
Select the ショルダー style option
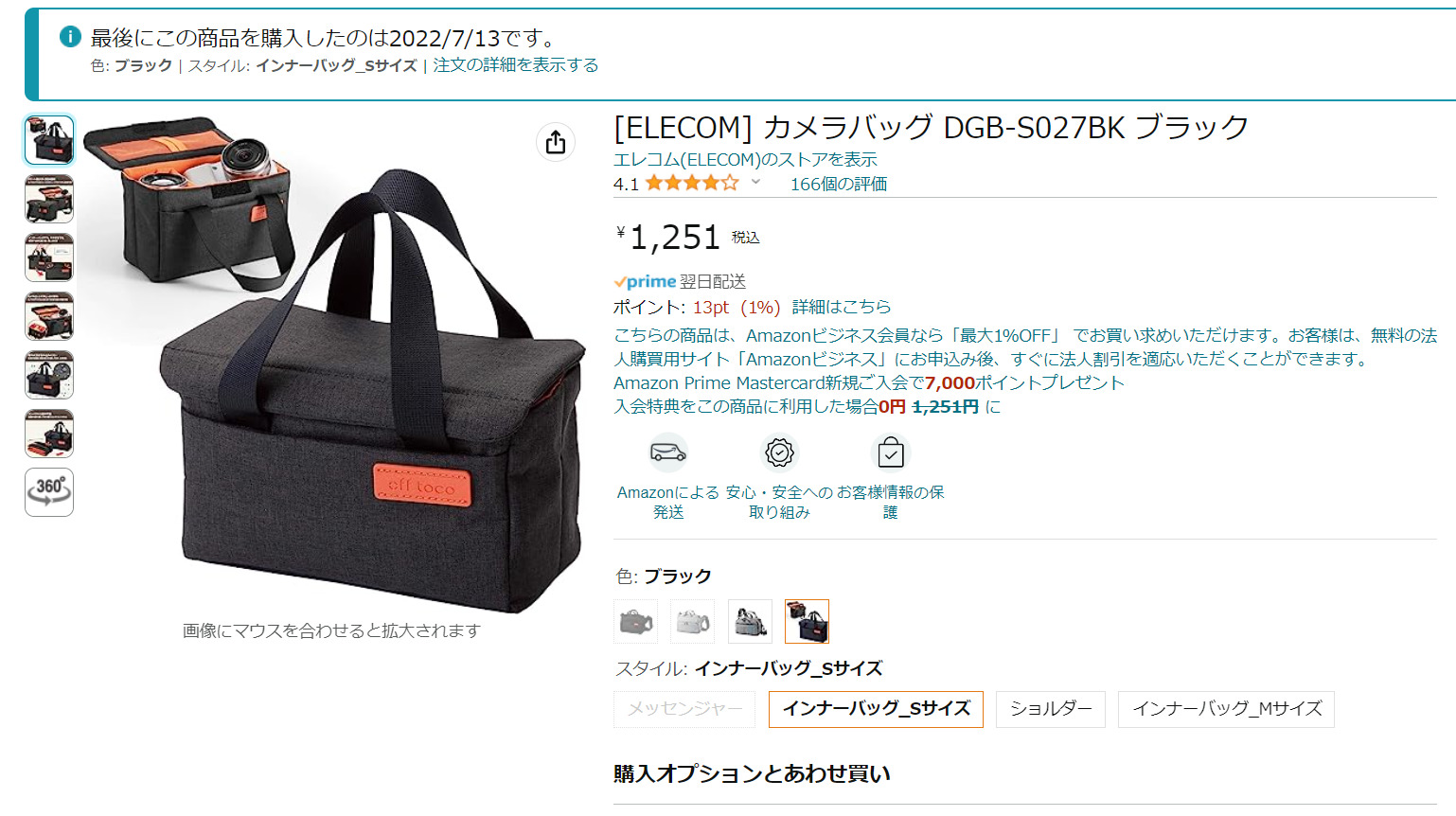[x=1051, y=709]
